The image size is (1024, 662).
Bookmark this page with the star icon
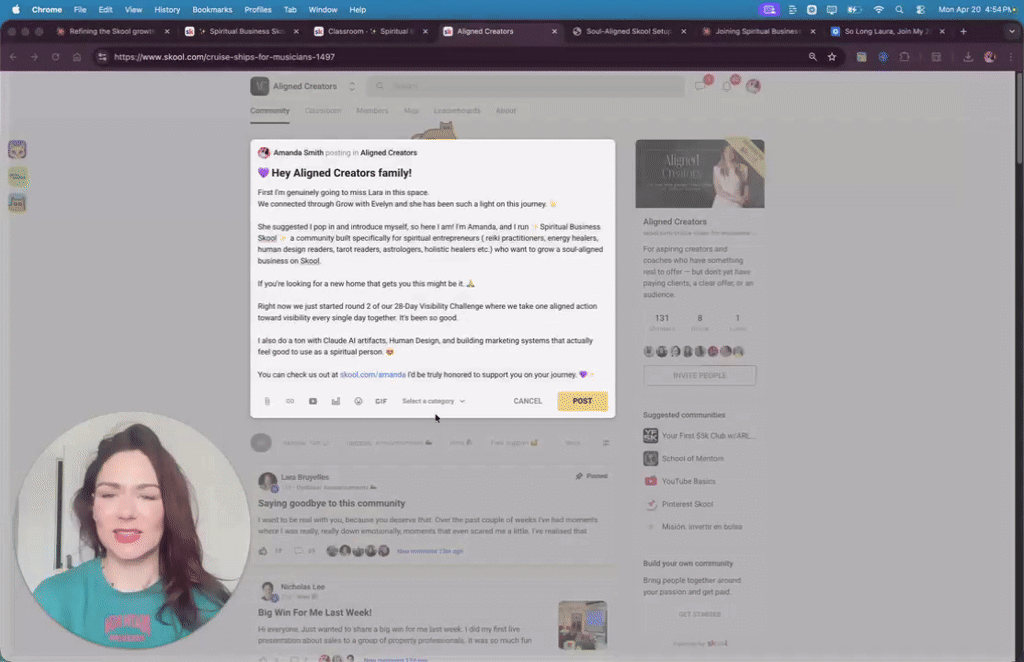832,57
